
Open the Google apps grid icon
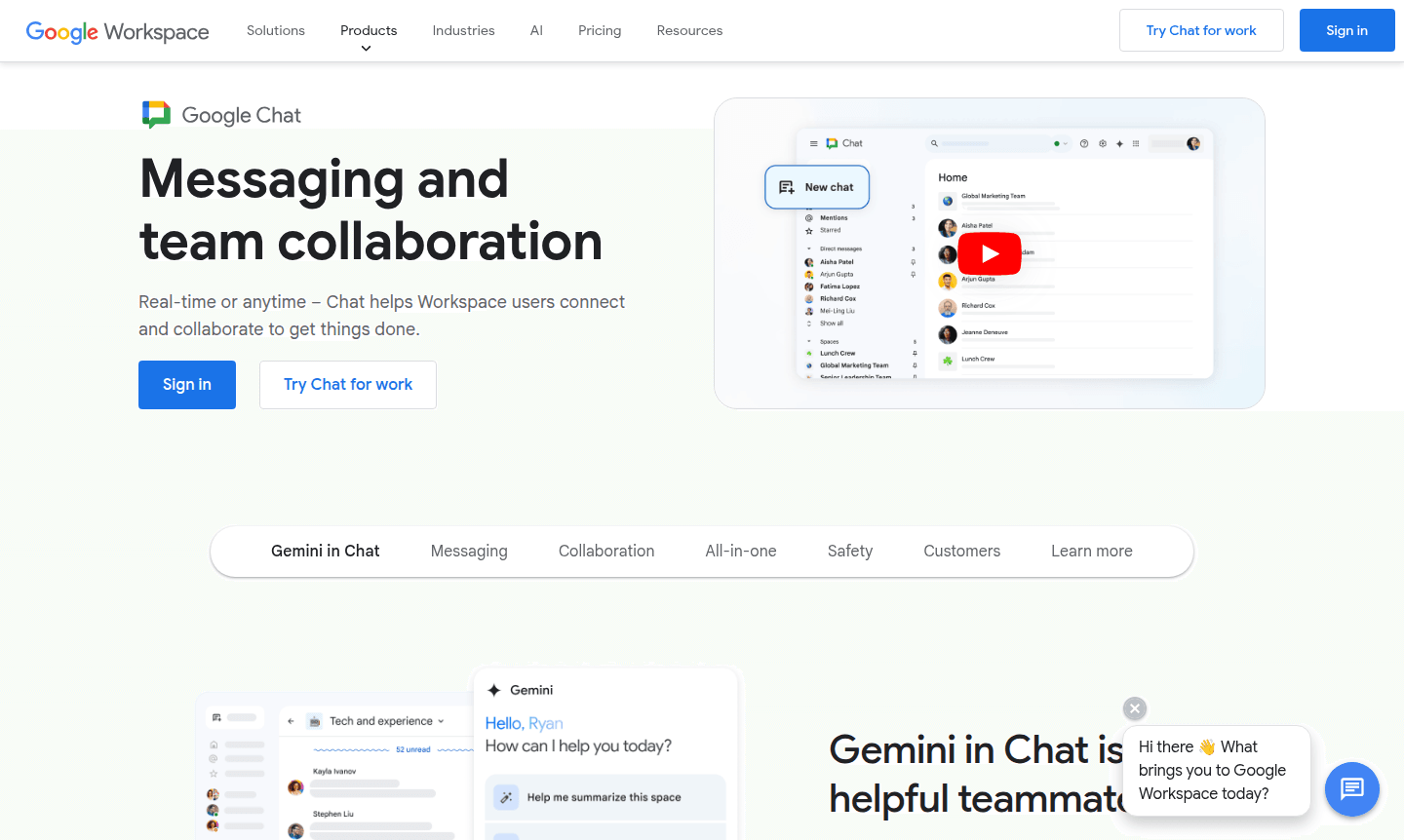click(x=1136, y=143)
